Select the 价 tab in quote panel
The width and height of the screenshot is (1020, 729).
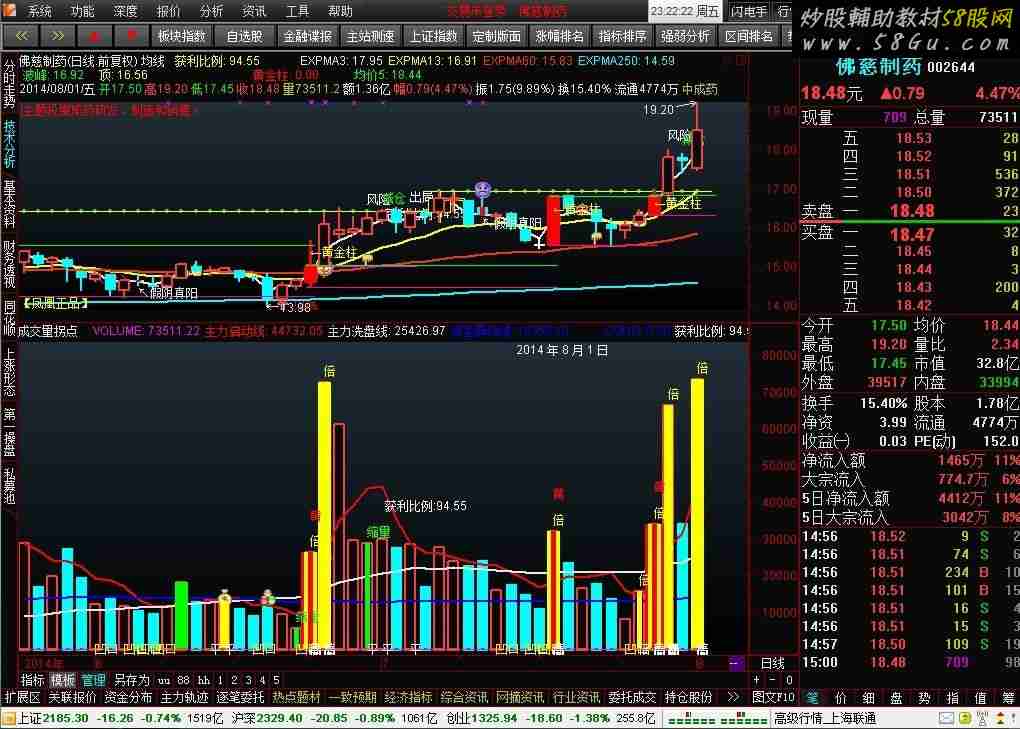point(840,698)
